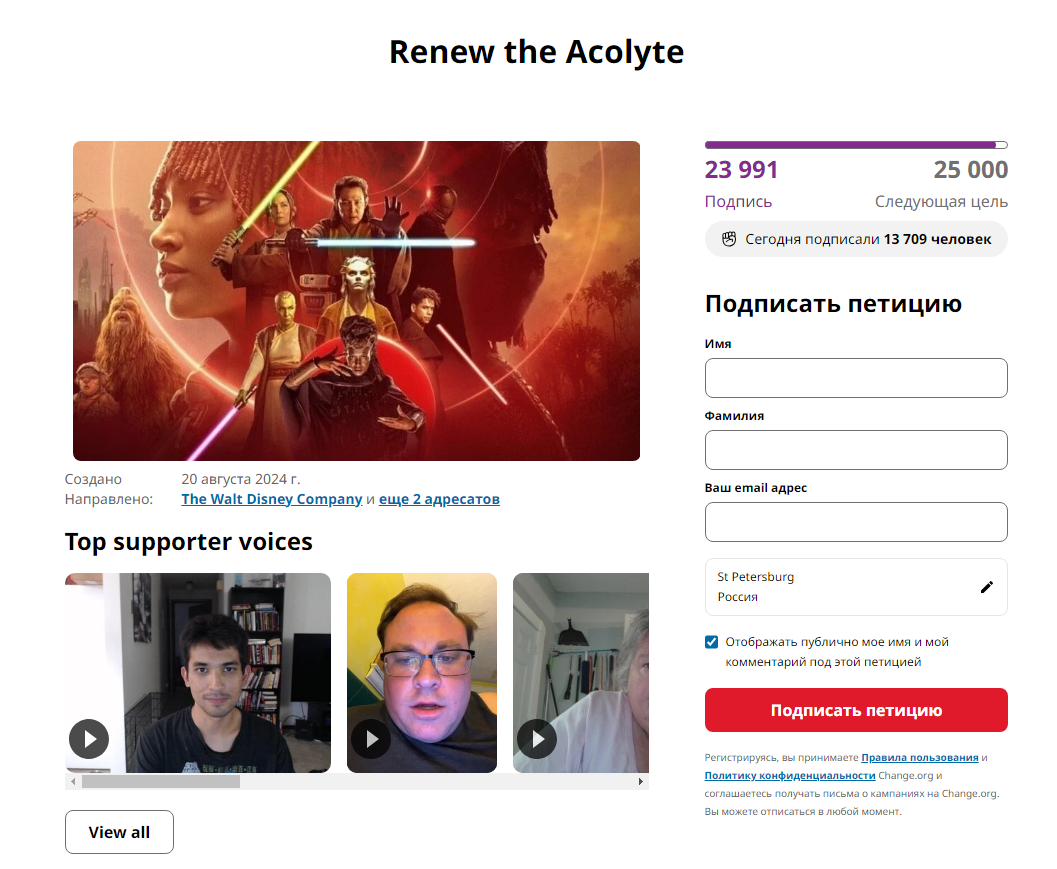
Task: Edit the St Petersburg location with pencil icon
Action: point(986,587)
